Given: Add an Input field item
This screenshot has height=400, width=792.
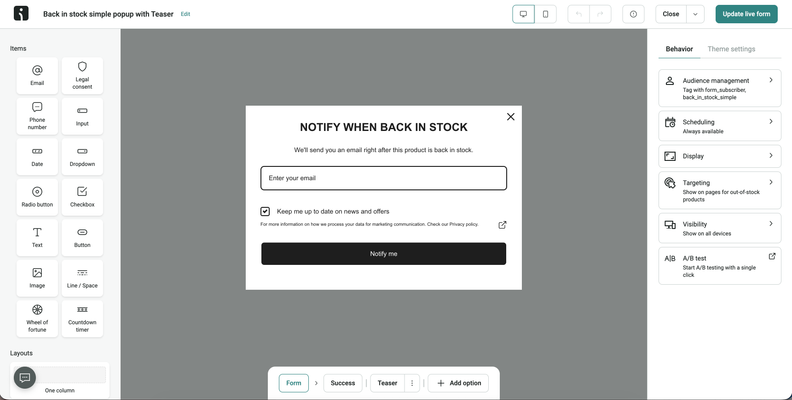Looking at the screenshot, I should [82, 116].
